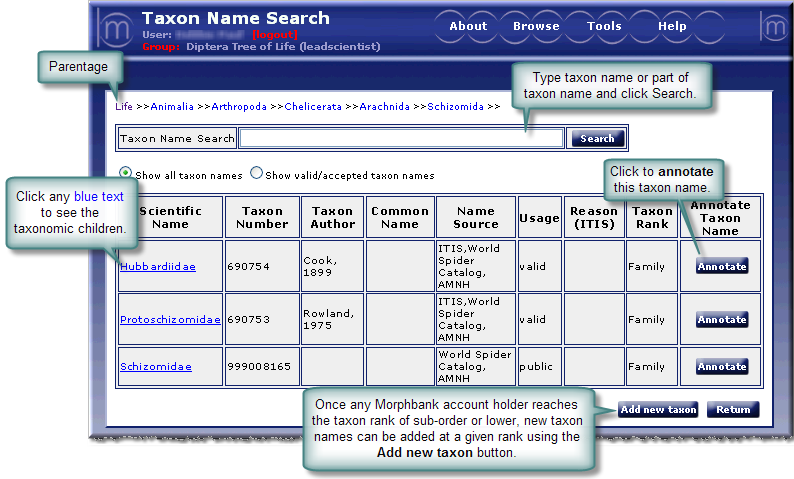Open the About menu
This screenshot has width=794, height=479.
pyautogui.click(x=468, y=26)
